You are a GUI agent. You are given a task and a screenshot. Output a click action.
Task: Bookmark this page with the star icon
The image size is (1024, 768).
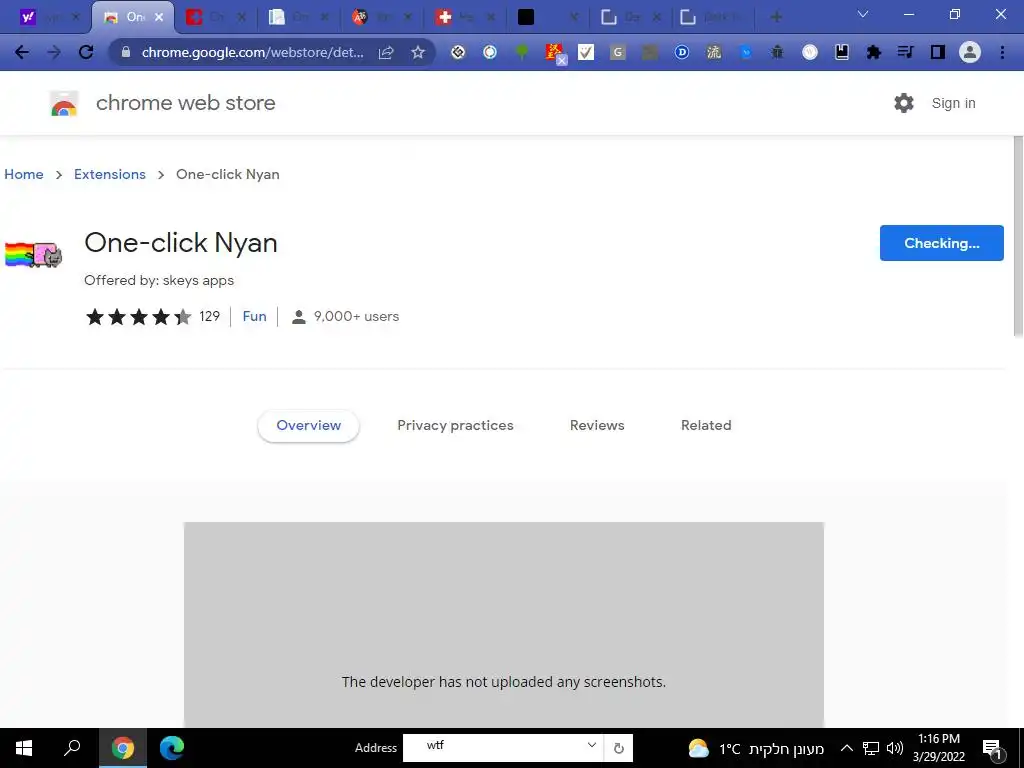(x=418, y=52)
